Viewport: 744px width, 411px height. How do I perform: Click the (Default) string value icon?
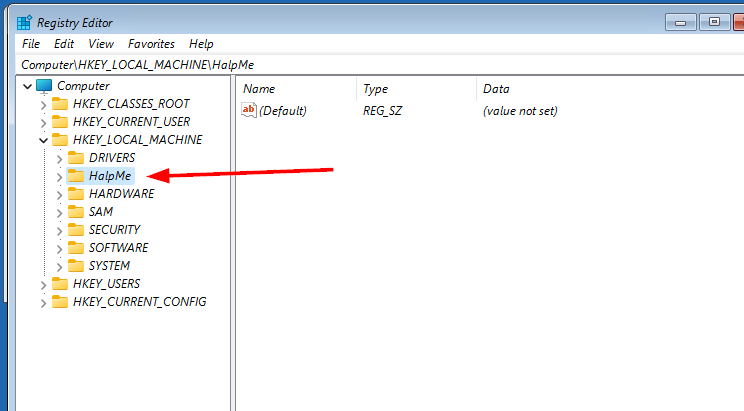[x=250, y=111]
